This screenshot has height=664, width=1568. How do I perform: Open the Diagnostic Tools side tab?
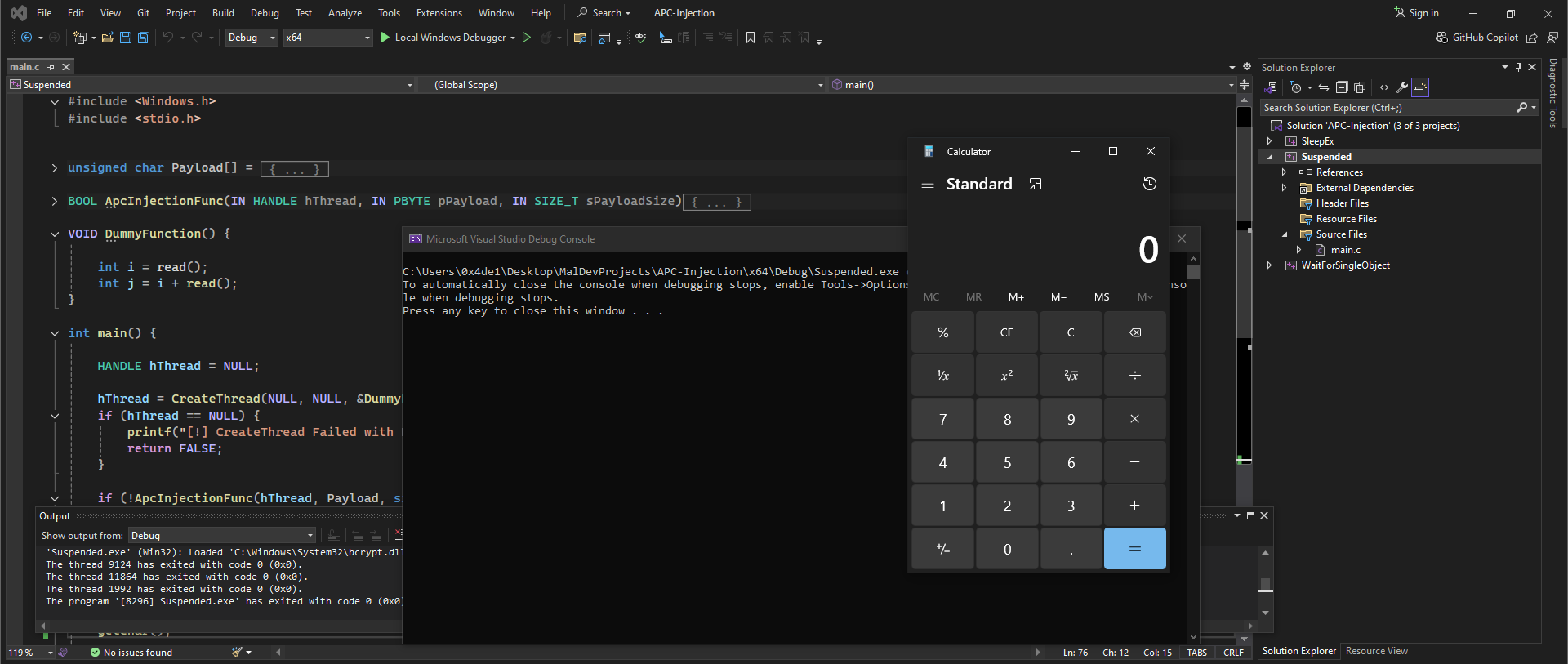click(x=1553, y=93)
